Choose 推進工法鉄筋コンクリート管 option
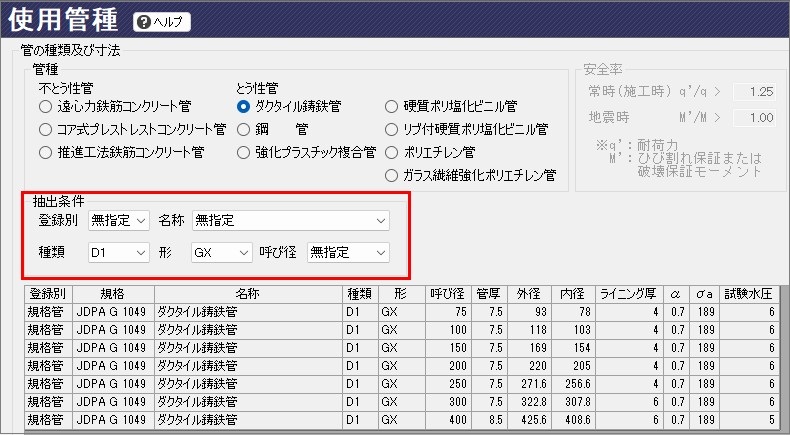This screenshot has width=790, height=435. [x=45, y=152]
